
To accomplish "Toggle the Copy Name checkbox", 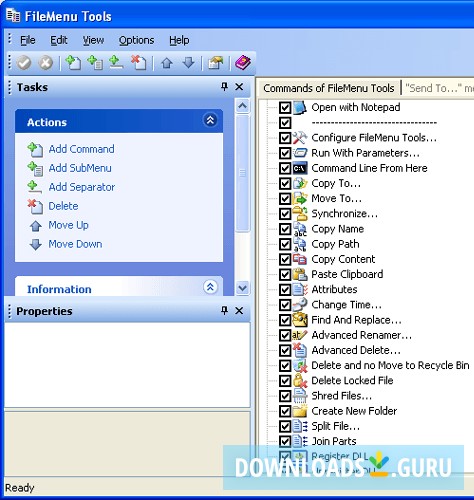I will click(x=285, y=229).
